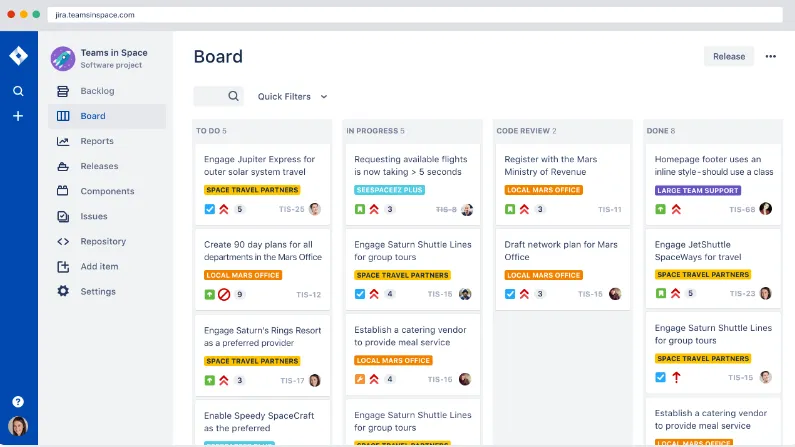The width and height of the screenshot is (795, 447).
Task: Click SEESPACEEZ PLUS label on TIS-8 card
Action: (389, 190)
